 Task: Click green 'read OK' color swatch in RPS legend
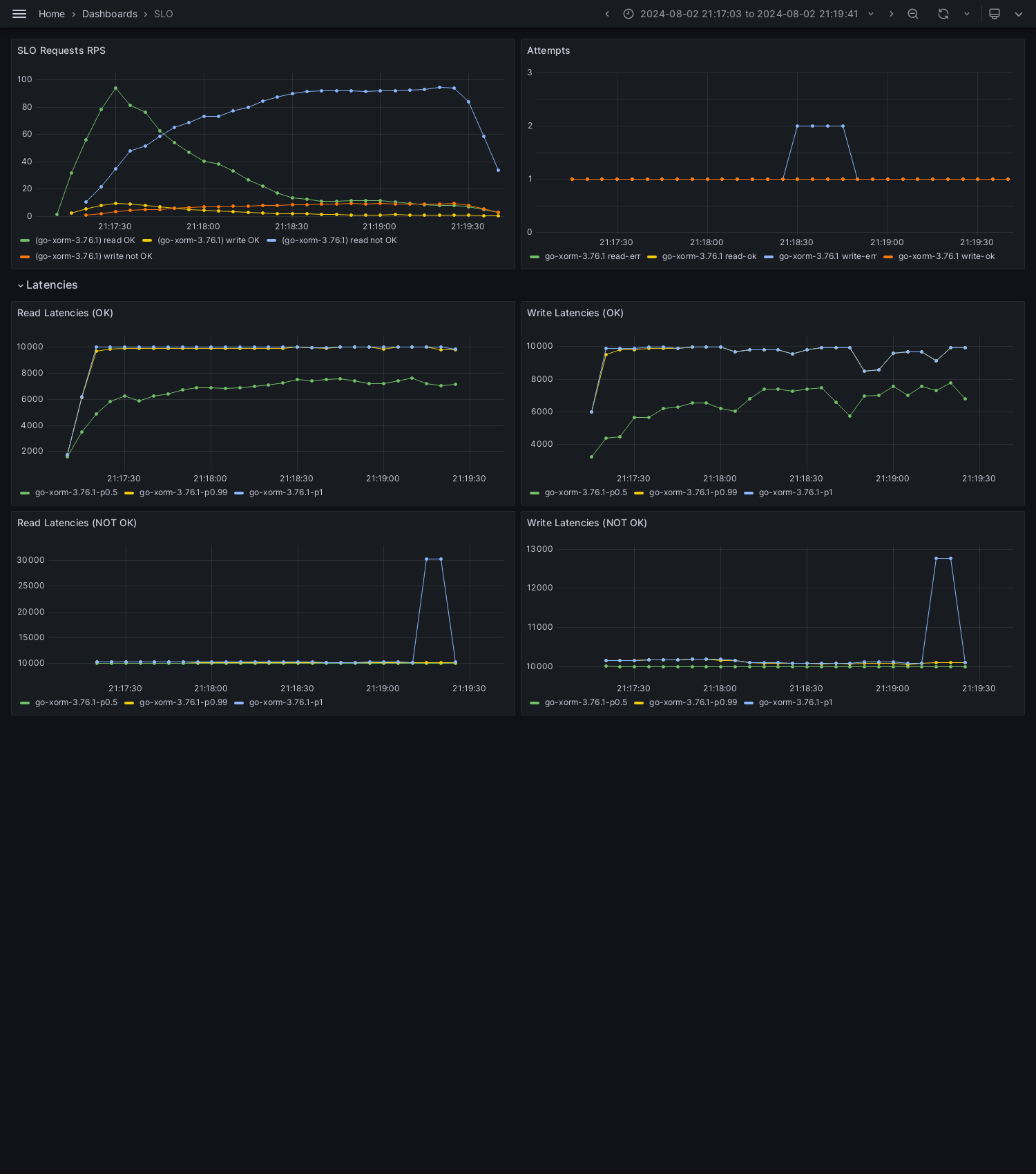25,240
